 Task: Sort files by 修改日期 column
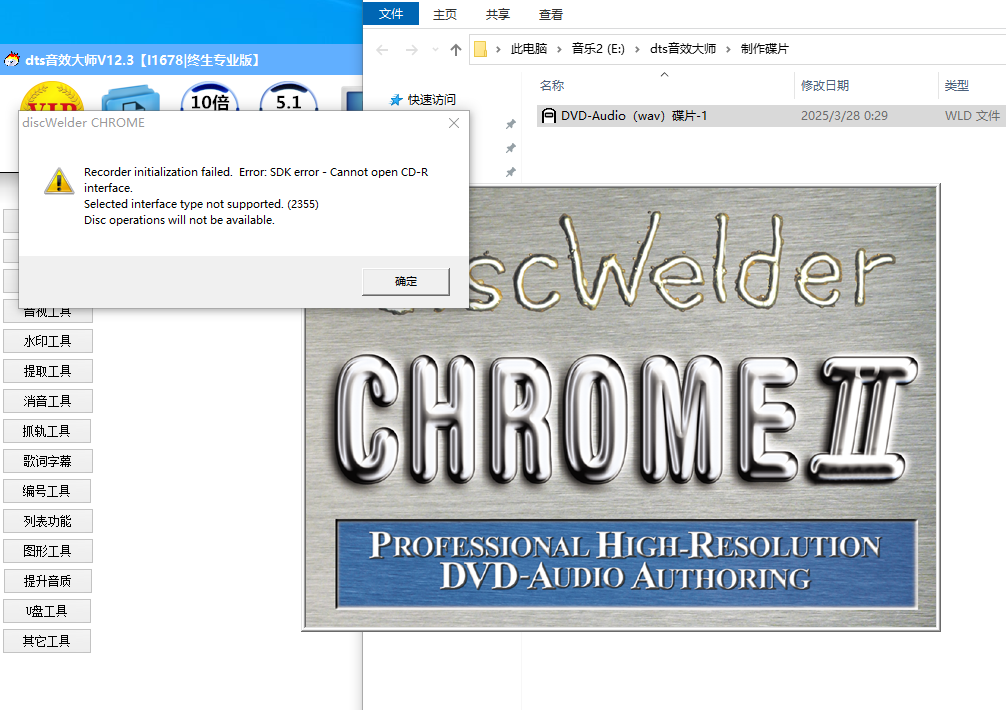(824, 85)
